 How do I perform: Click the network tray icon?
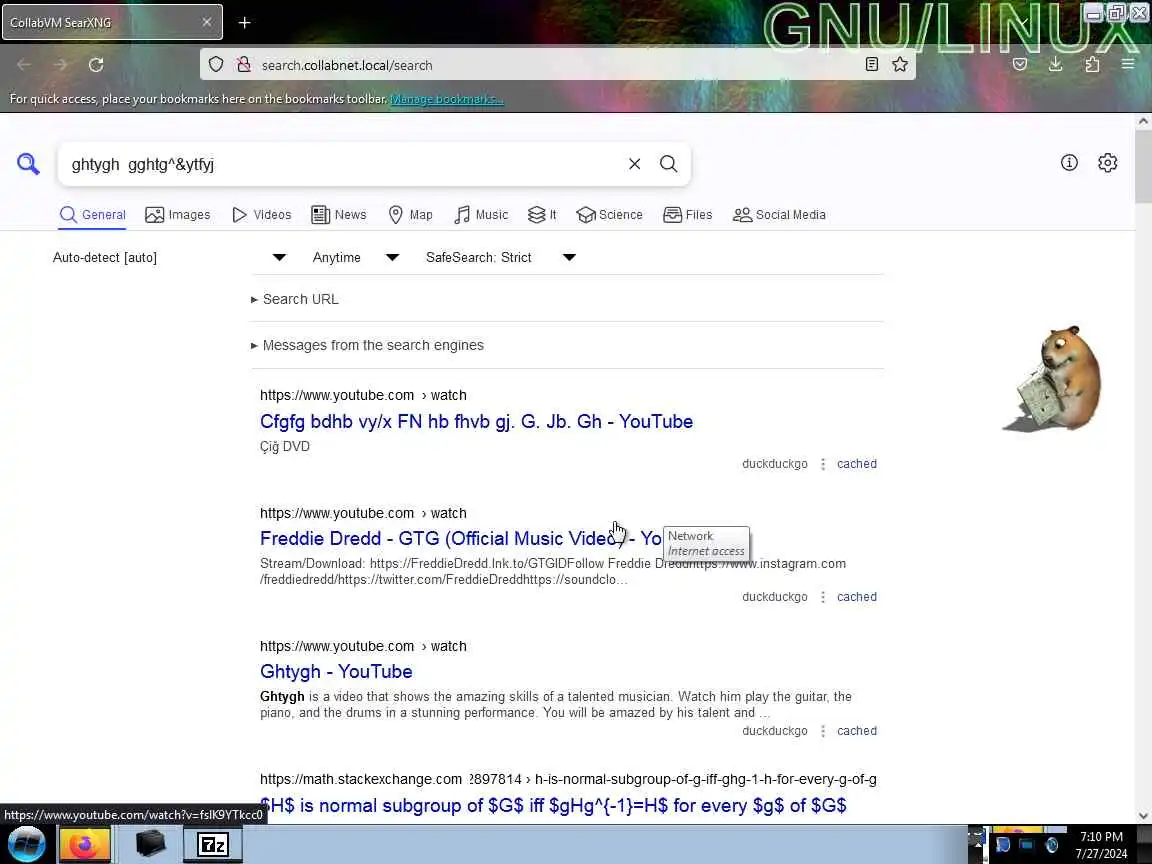[1026, 845]
